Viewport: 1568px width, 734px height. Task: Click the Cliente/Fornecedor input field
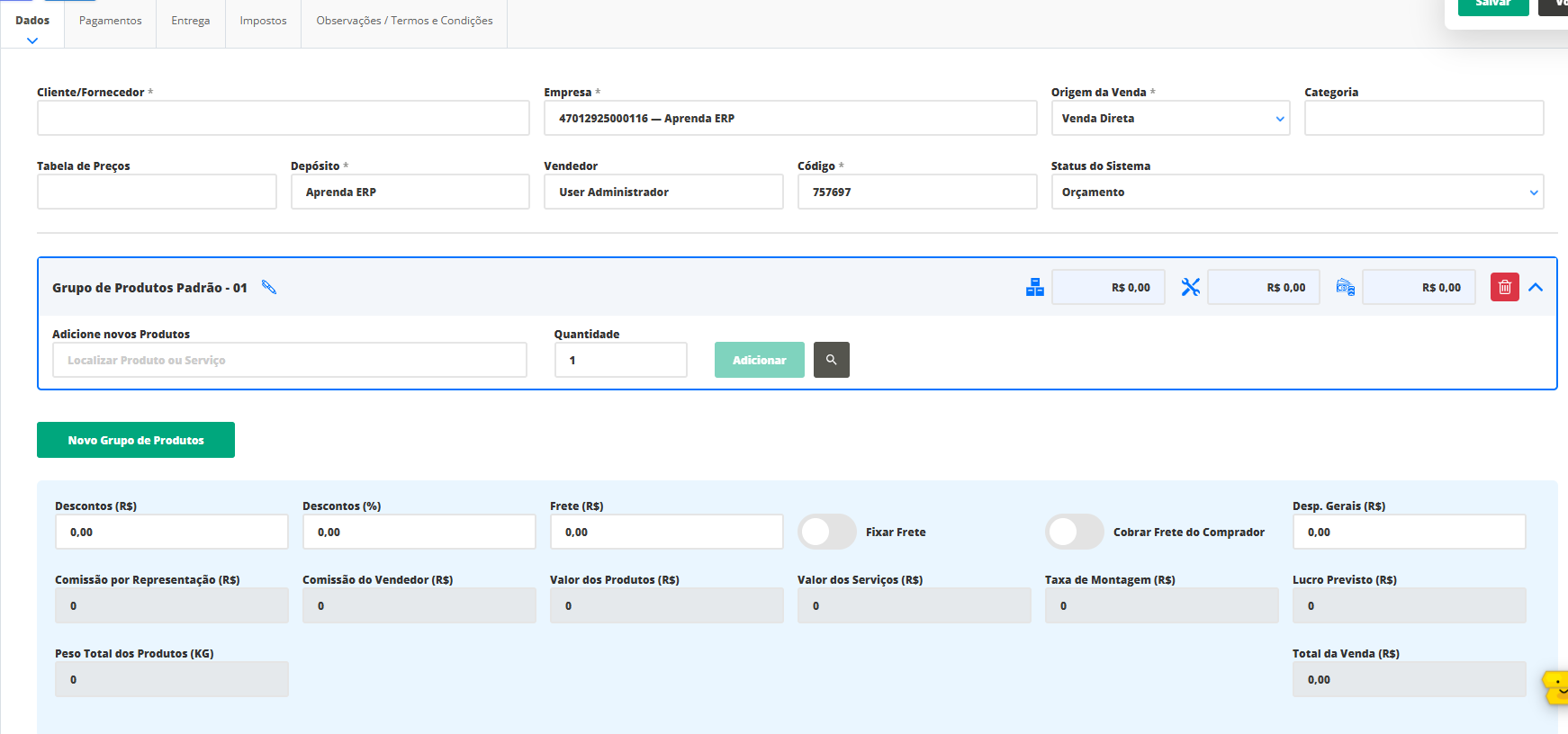click(x=283, y=118)
